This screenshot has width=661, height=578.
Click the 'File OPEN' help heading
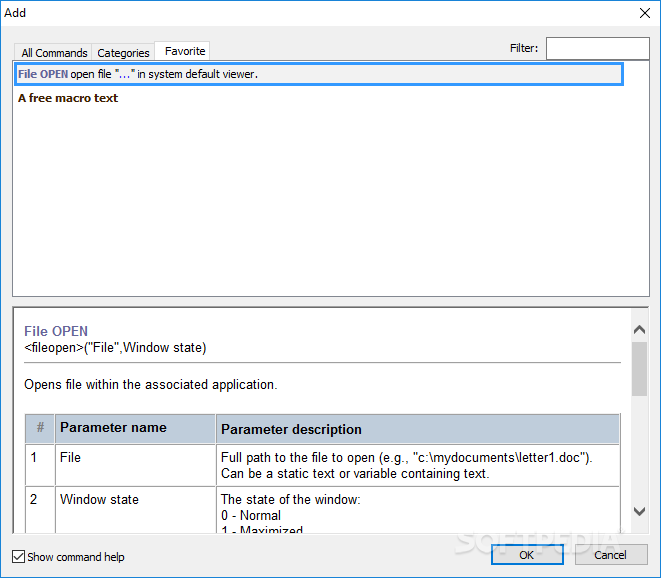tap(56, 331)
